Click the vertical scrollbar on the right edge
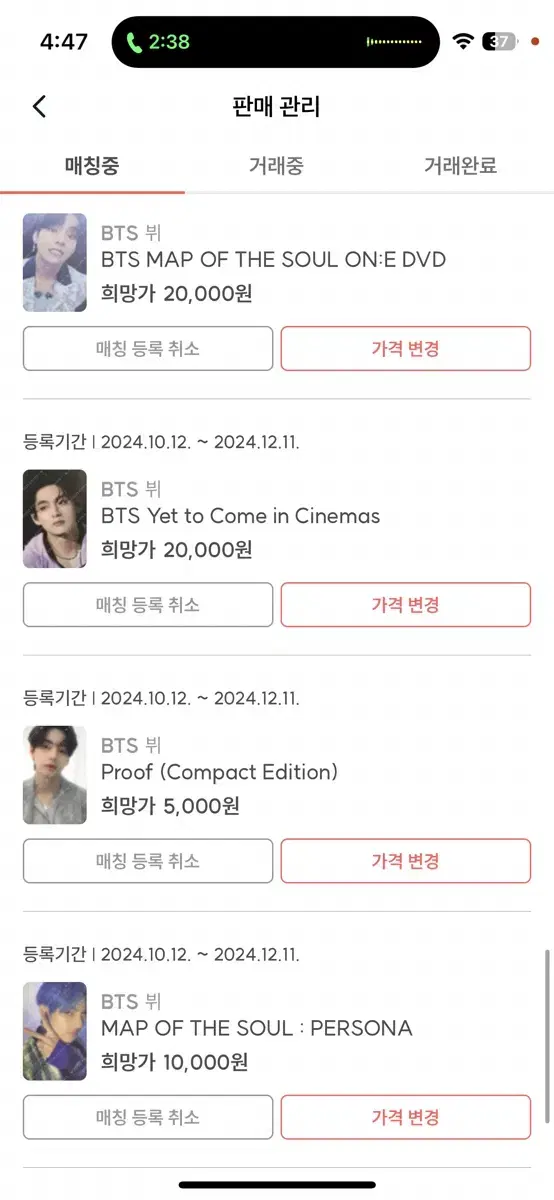Image resolution: width=554 pixels, height=1200 pixels. pos(547,1035)
